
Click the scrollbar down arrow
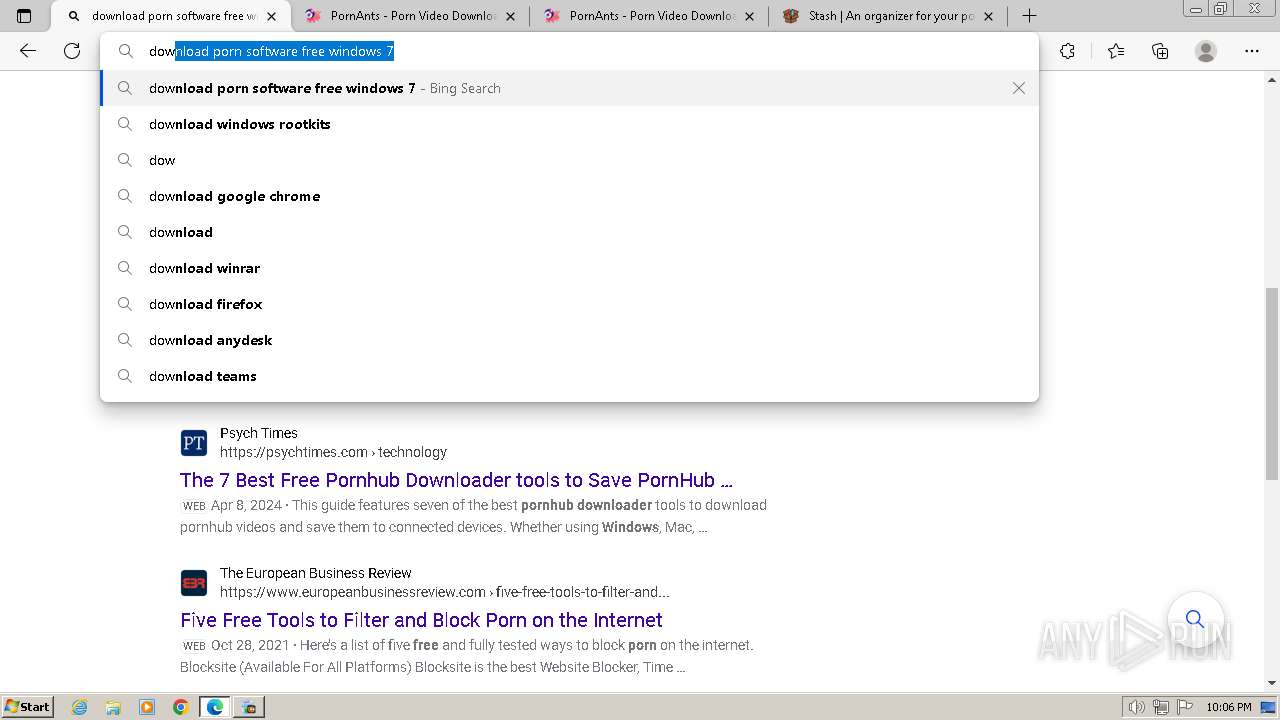[x=1272, y=683]
